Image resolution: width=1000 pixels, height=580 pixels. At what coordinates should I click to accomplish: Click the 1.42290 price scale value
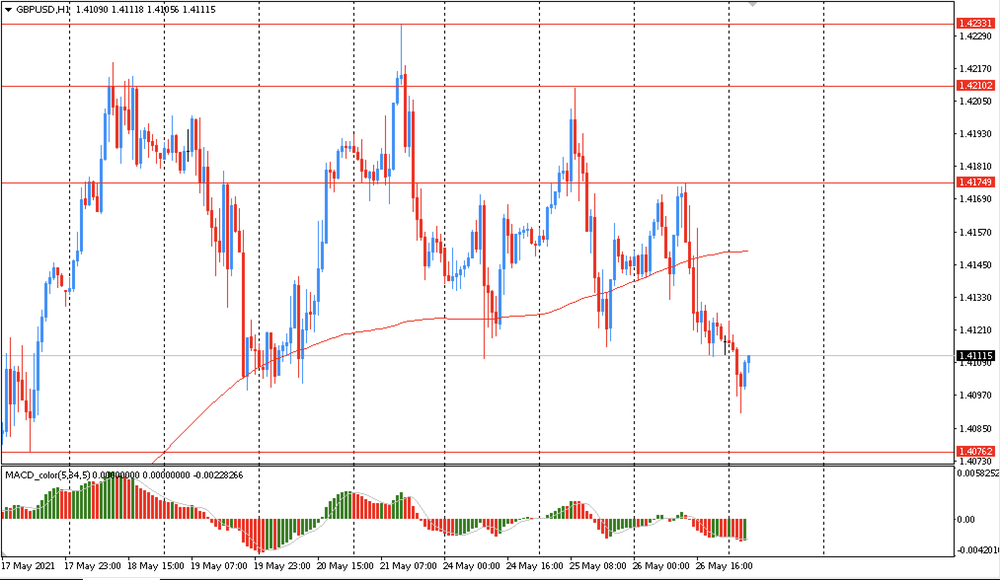pos(976,36)
